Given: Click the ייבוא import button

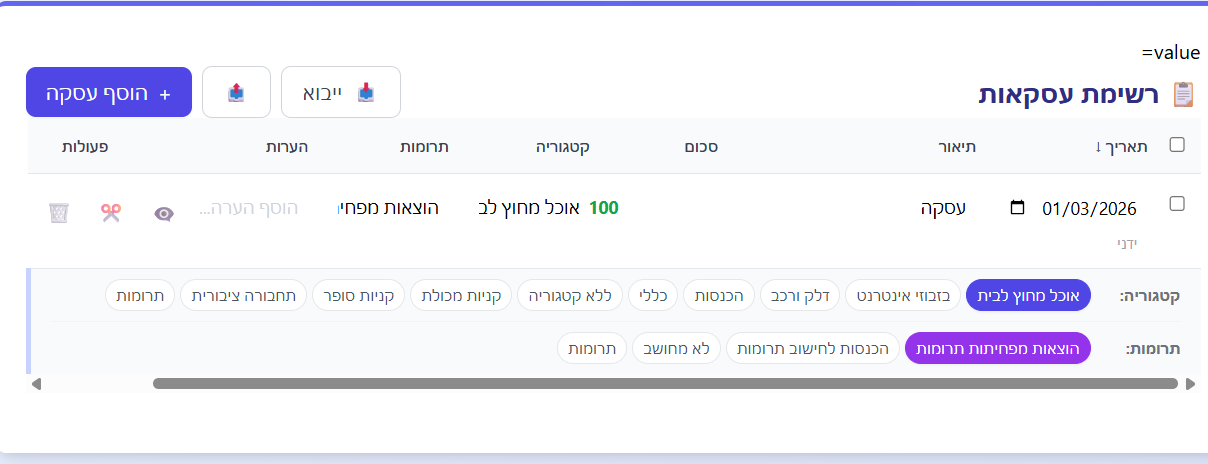Looking at the screenshot, I should [340, 92].
